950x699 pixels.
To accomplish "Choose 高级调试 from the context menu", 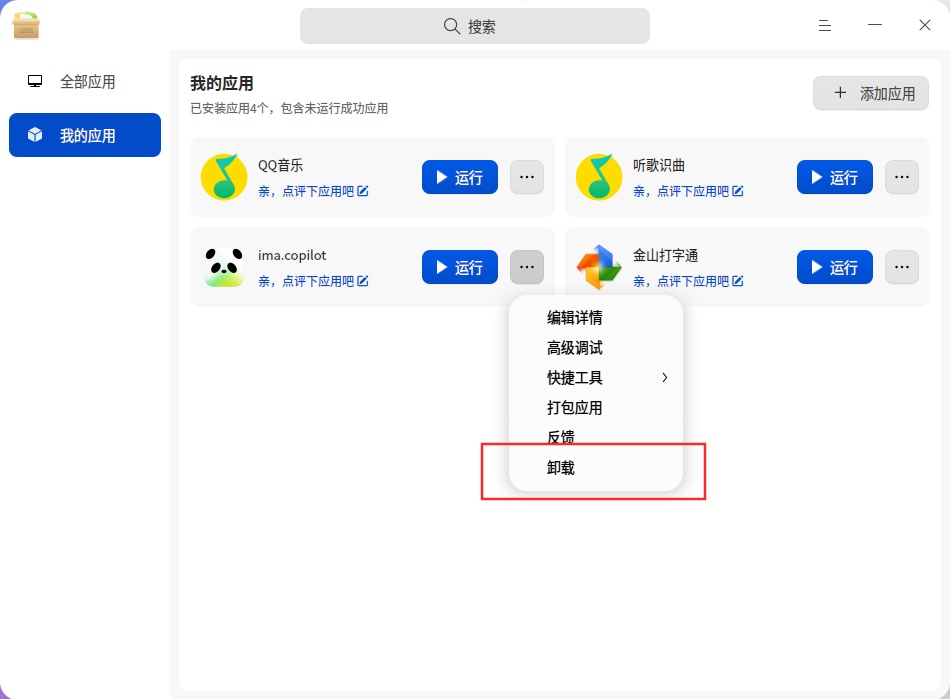I will tap(596, 348).
